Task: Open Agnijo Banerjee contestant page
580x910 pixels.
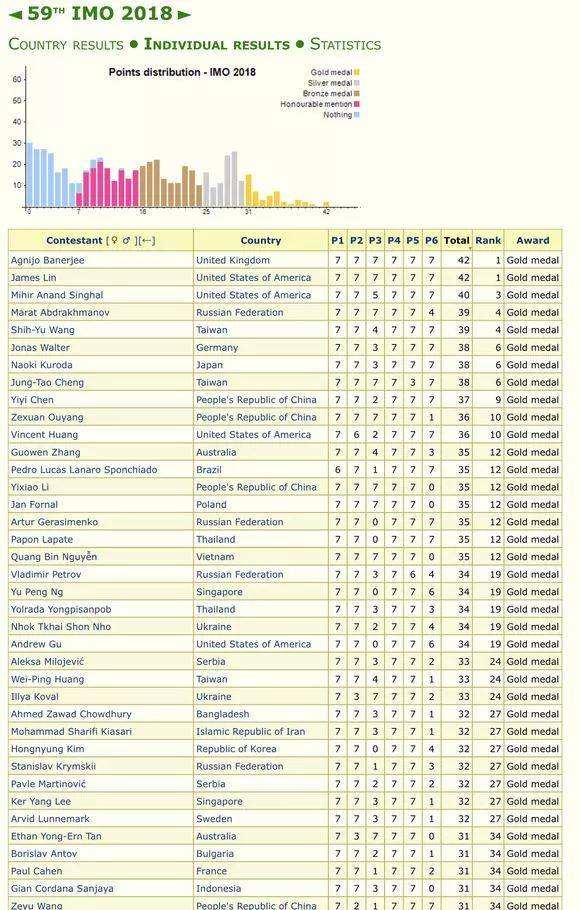Action: pos(48,260)
